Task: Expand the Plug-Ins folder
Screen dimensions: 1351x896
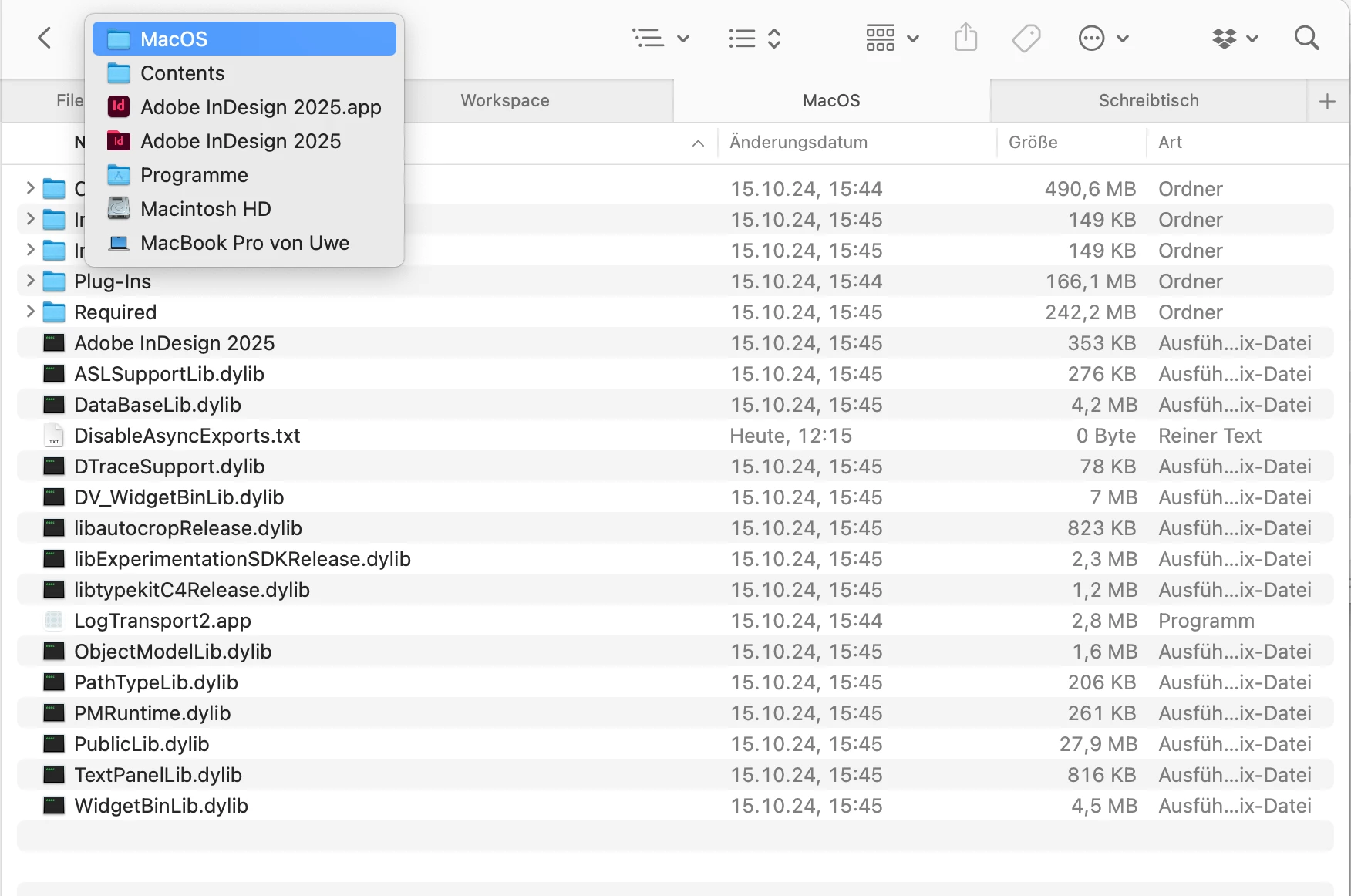Action: tap(30, 281)
